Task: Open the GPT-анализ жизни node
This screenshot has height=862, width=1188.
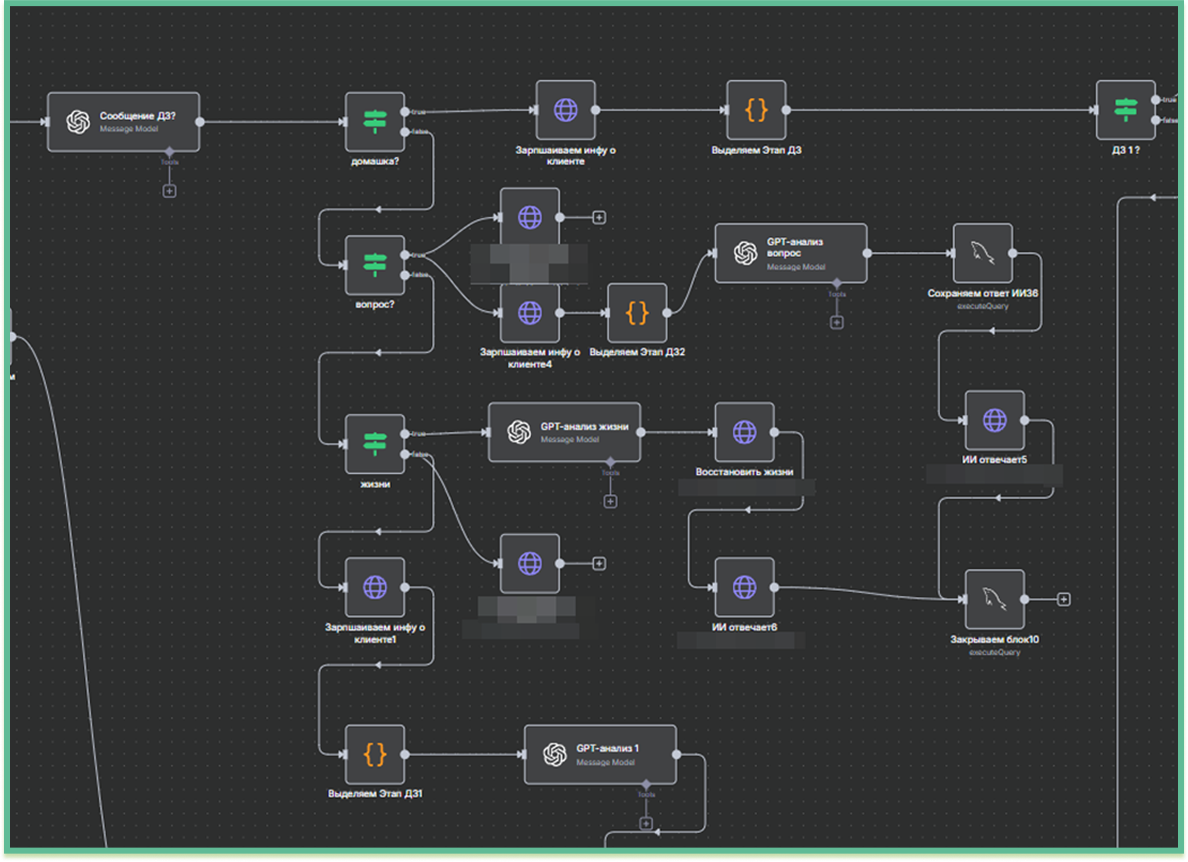Action: click(564, 432)
